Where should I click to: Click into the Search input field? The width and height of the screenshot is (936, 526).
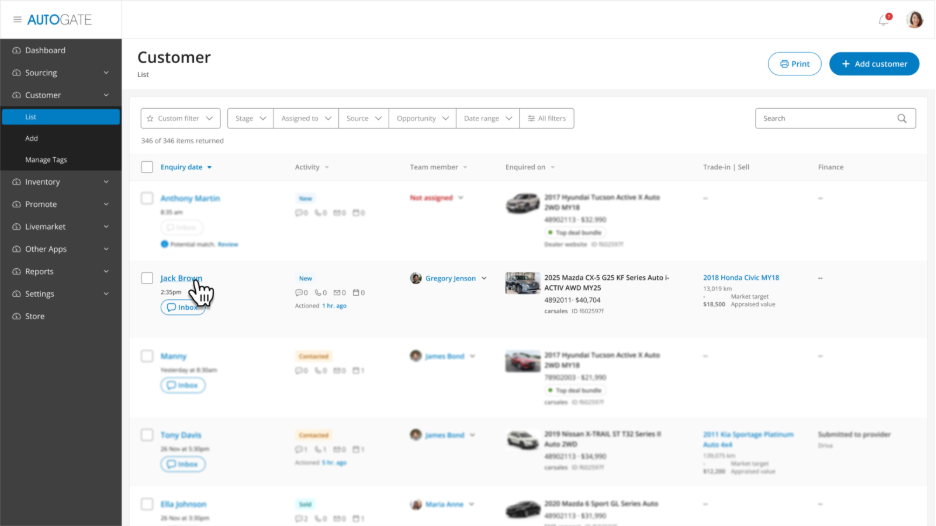click(825, 118)
